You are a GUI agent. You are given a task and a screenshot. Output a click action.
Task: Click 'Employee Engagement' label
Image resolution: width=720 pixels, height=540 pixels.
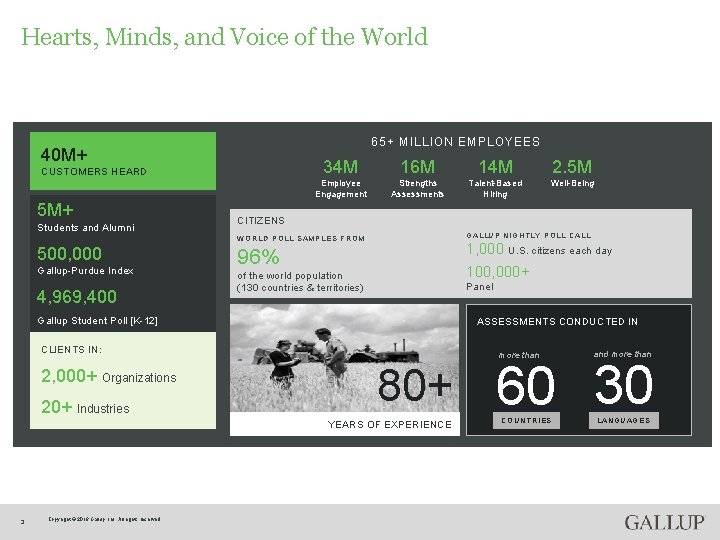[341, 189]
